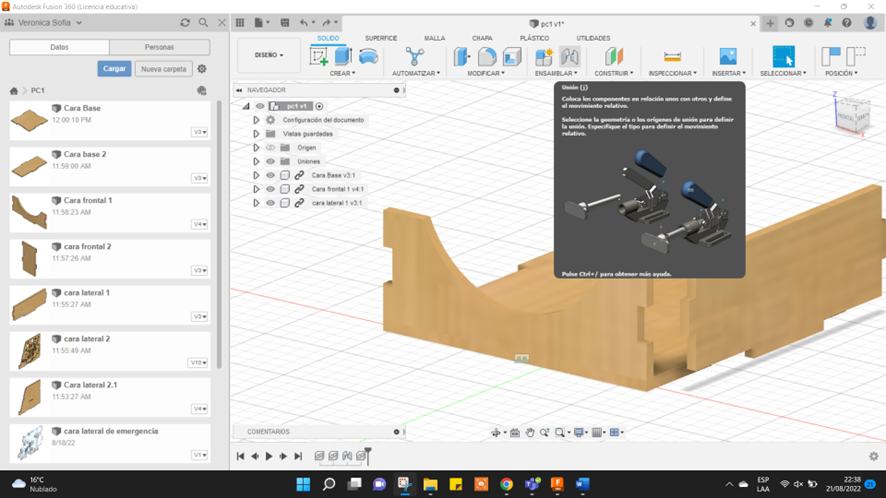Click the Insertar image icon
The height and width of the screenshot is (498, 886).
(x=728, y=57)
